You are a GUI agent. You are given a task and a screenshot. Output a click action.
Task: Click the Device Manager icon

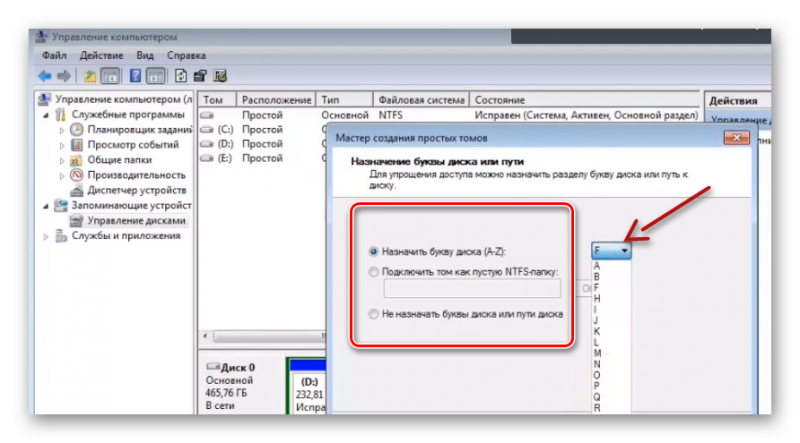[x=77, y=190]
